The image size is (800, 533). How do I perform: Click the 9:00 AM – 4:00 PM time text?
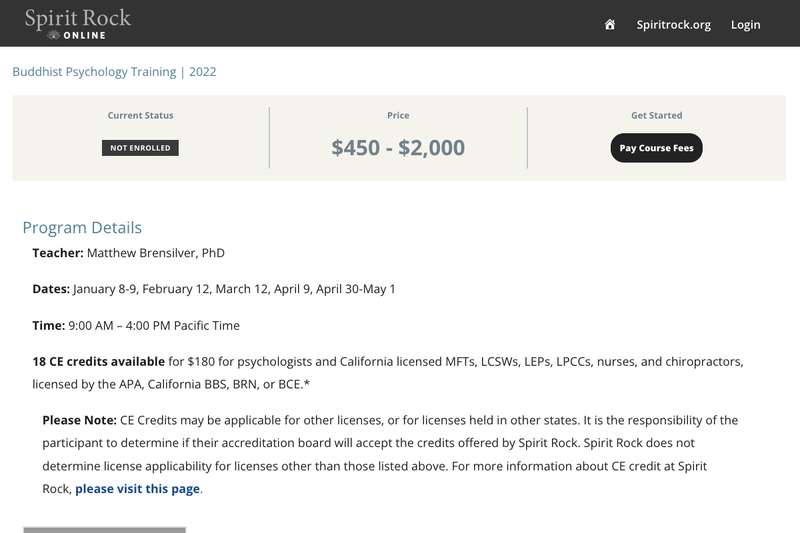[154, 325]
